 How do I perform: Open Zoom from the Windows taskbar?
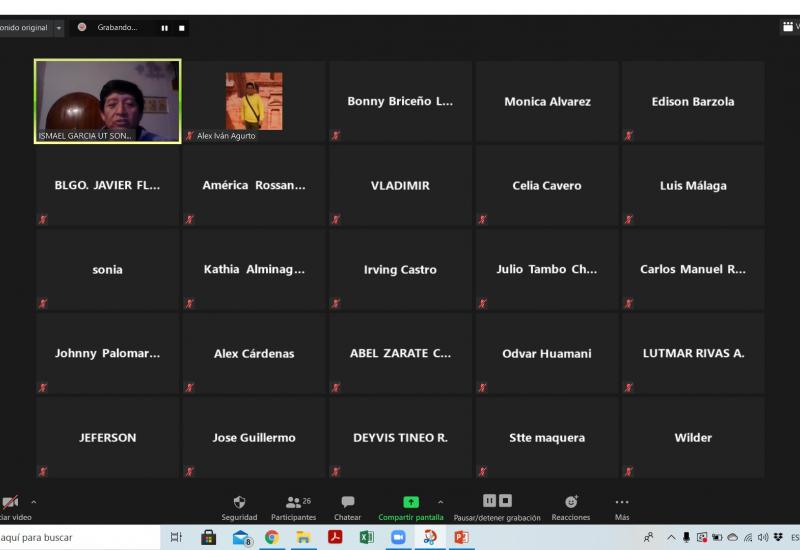(x=398, y=537)
